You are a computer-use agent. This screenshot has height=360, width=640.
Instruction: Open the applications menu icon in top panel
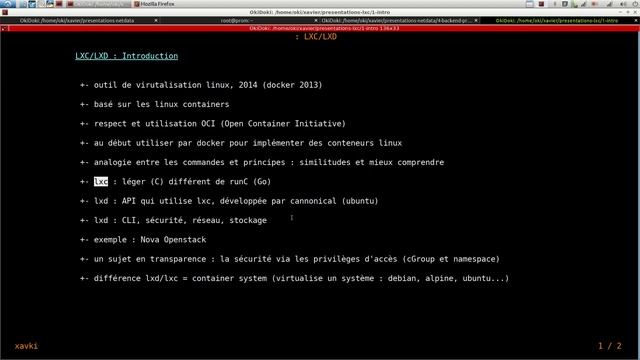[x=7, y=4]
